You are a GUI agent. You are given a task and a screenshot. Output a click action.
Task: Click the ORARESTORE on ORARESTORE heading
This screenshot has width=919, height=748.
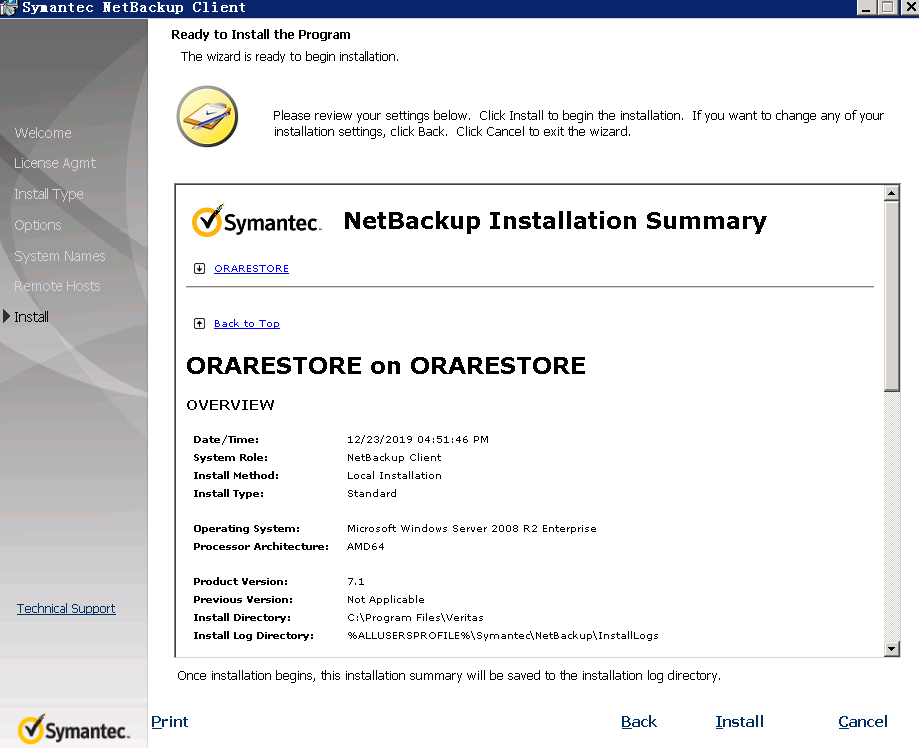pyautogui.click(x=386, y=366)
